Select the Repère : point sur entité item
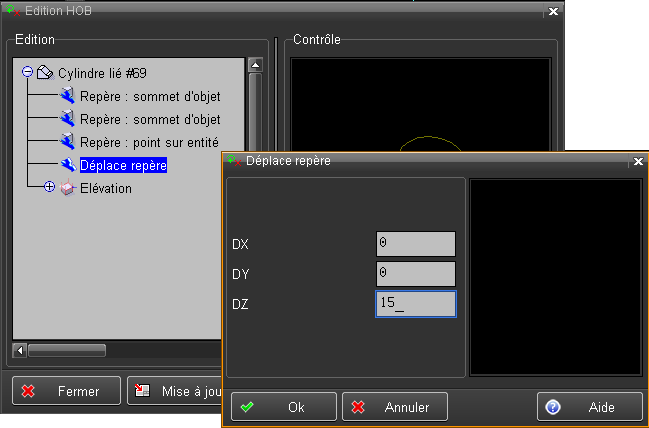Image resolution: width=649 pixels, height=428 pixels. 148,142
